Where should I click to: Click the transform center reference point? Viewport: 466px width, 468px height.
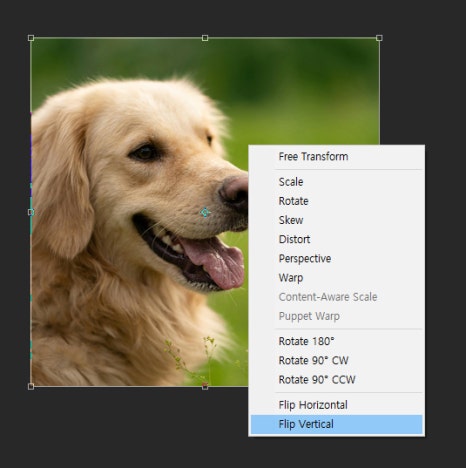(x=205, y=212)
